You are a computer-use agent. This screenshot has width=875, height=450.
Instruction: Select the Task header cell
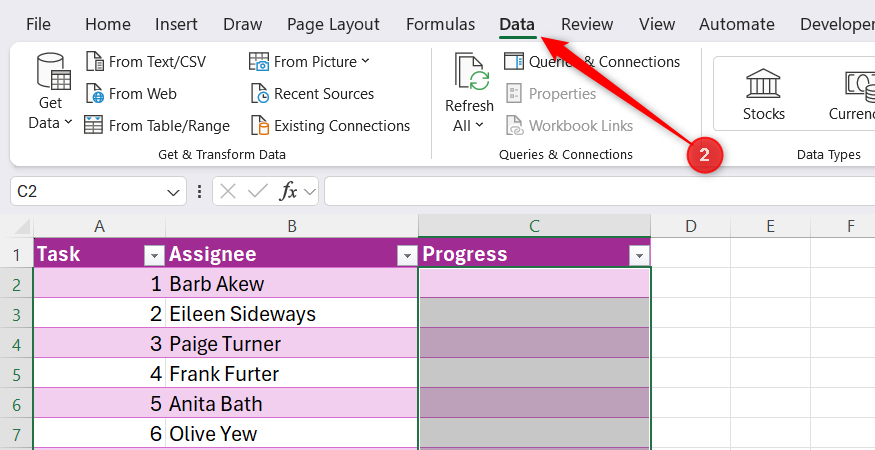point(99,254)
